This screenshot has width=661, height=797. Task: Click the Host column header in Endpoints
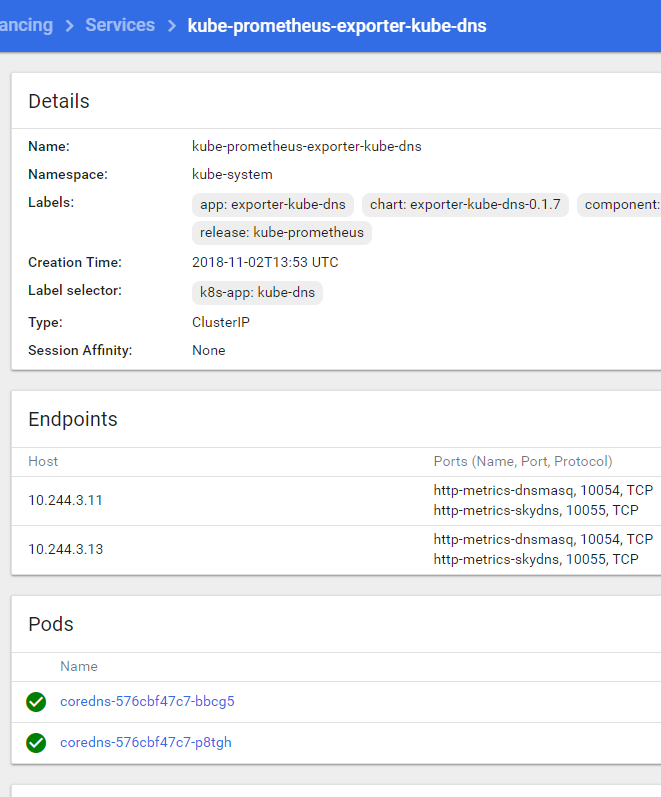pyautogui.click(x=43, y=462)
